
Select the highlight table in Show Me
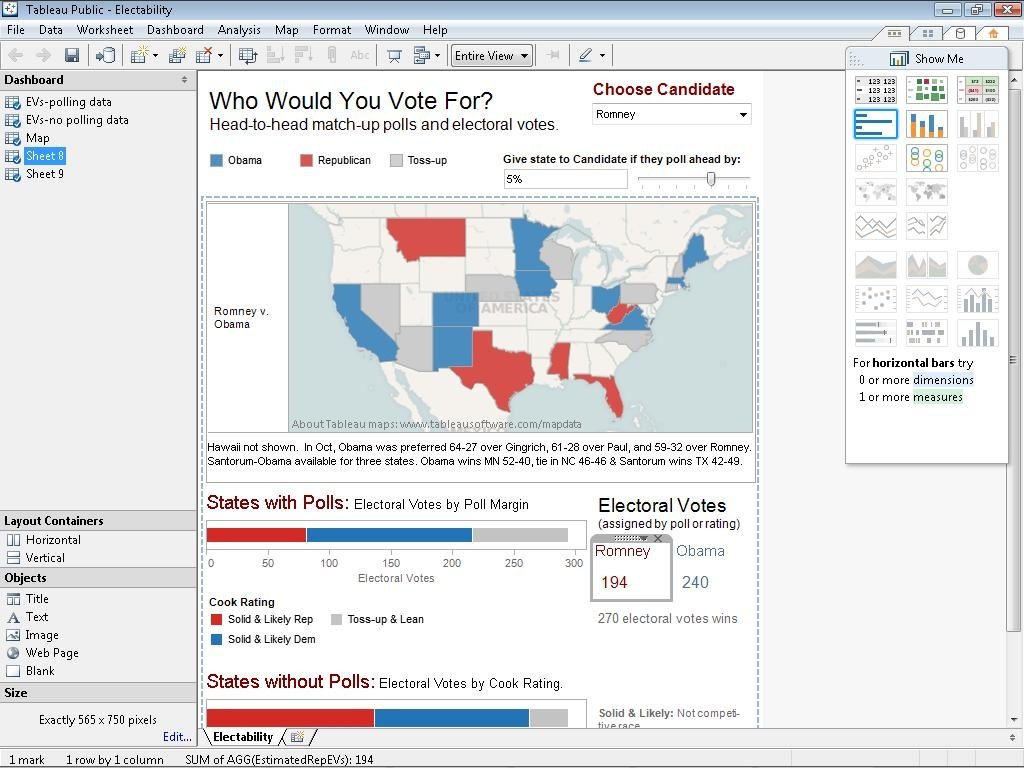[x=978, y=90]
